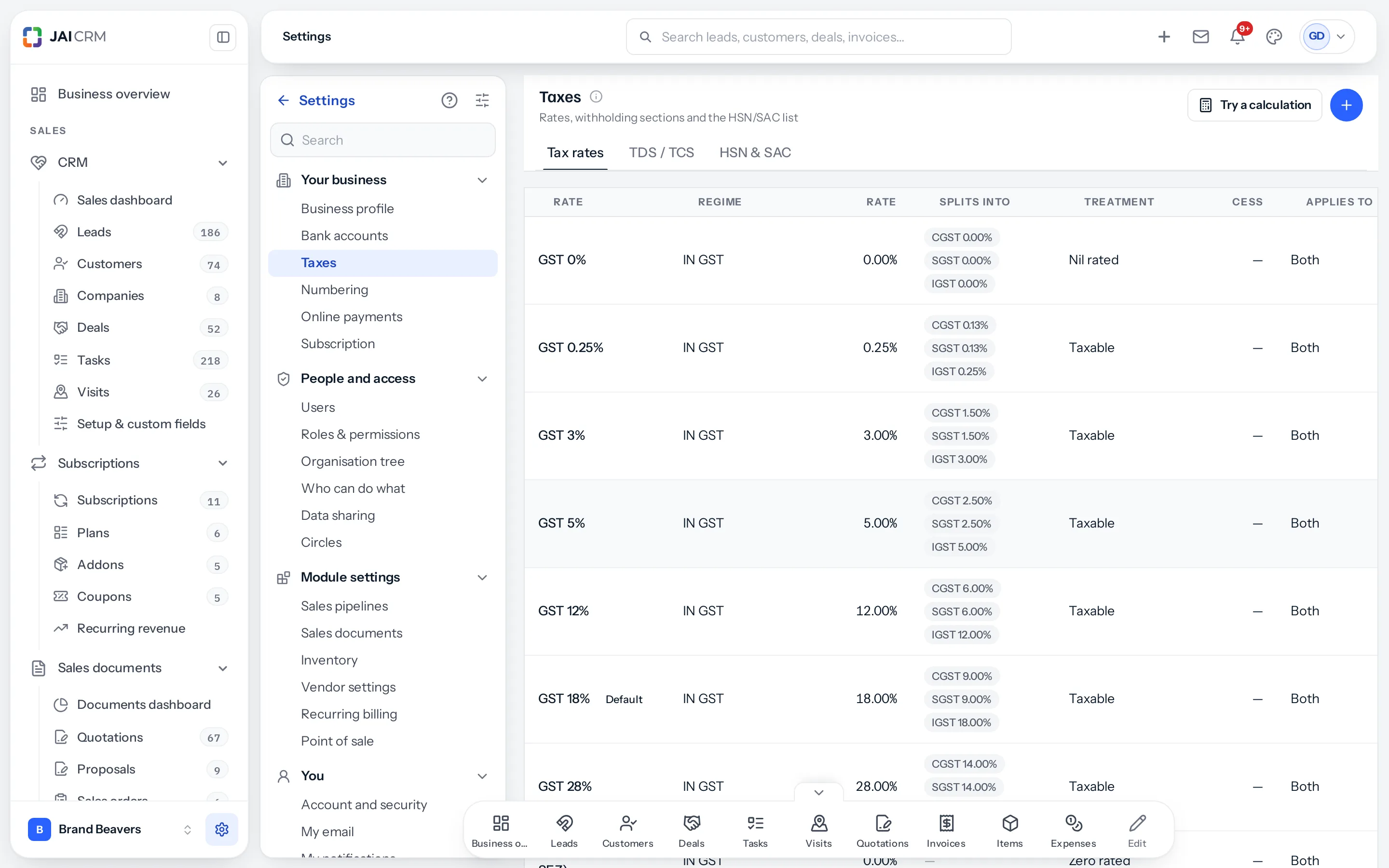This screenshot has height=868, width=1389.
Task: Open Settings help question-mark icon
Action: click(449, 100)
